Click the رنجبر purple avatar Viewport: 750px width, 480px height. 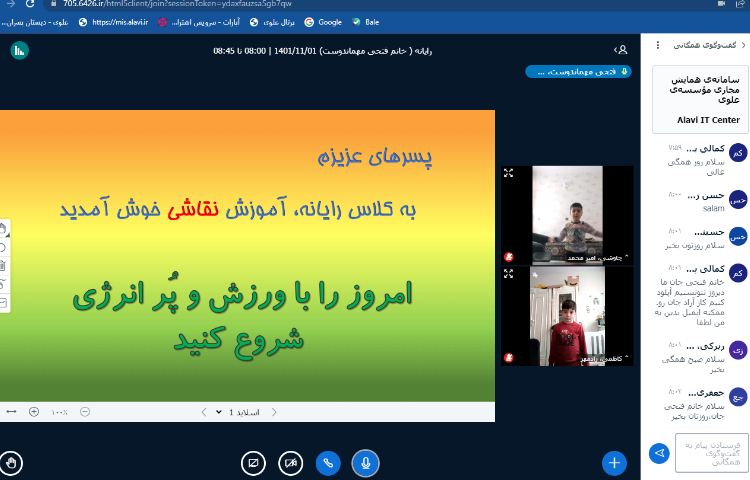[x=738, y=350]
